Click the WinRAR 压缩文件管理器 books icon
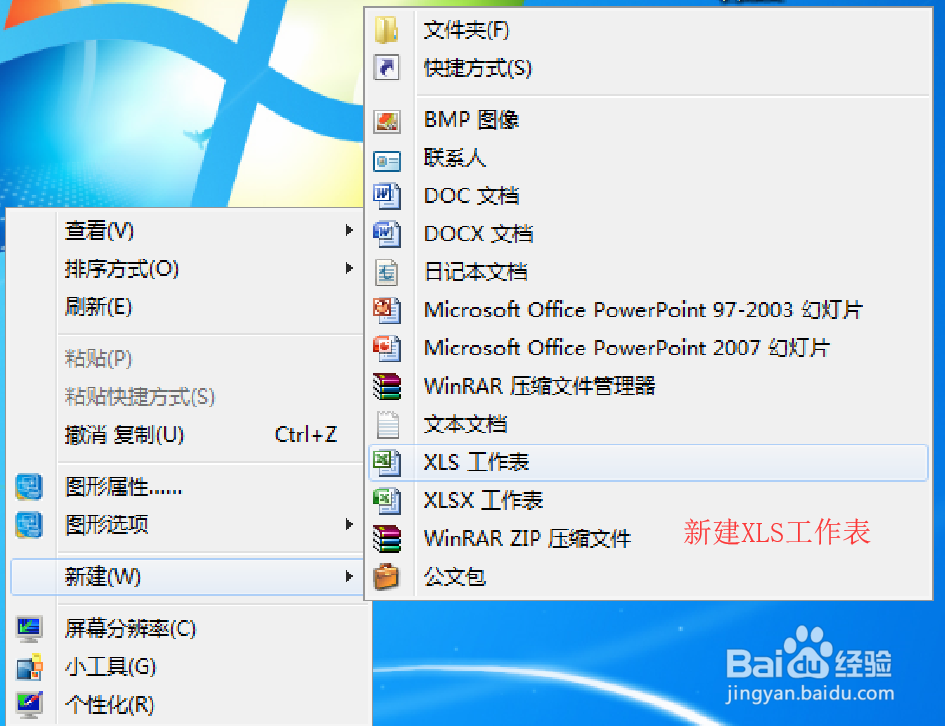 (386, 386)
